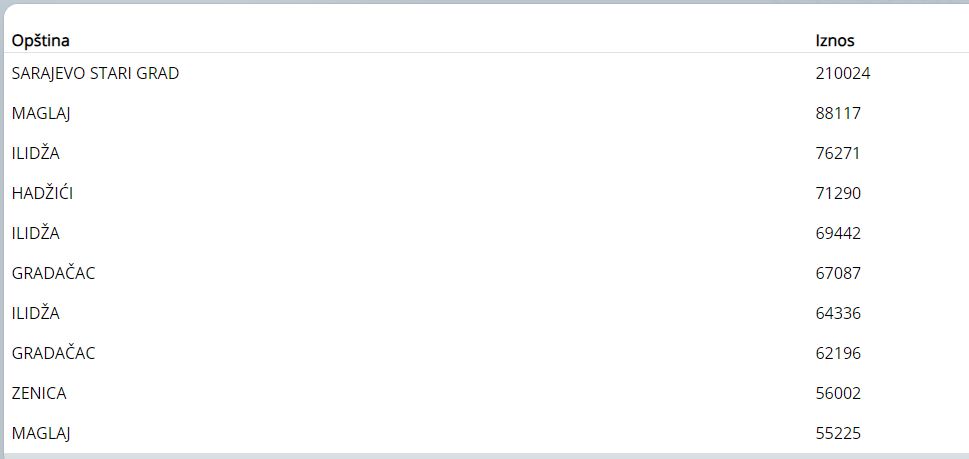The image size is (969, 459).
Task: Click MAGLAJ in the 88117 row
Action: click(41, 113)
